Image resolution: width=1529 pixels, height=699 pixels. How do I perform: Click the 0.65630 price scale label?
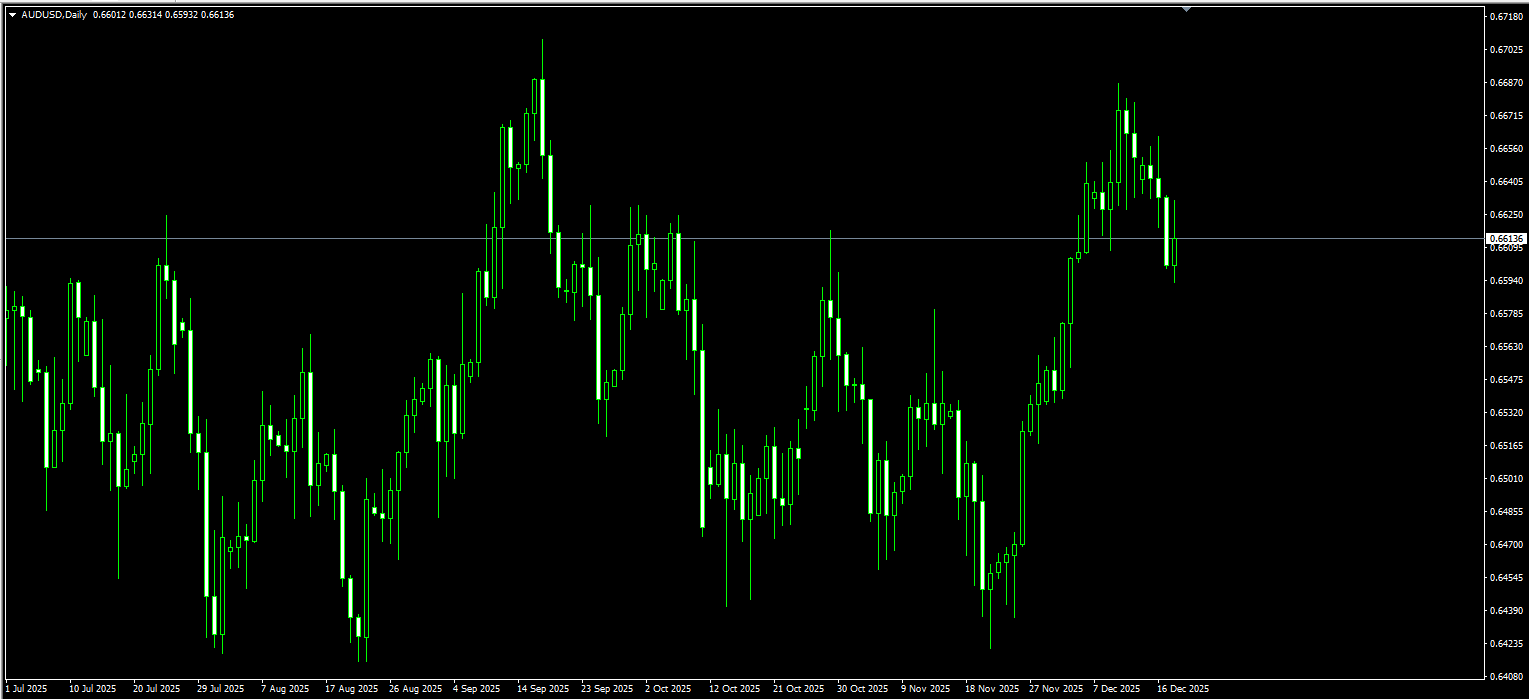pos(1506,347)
